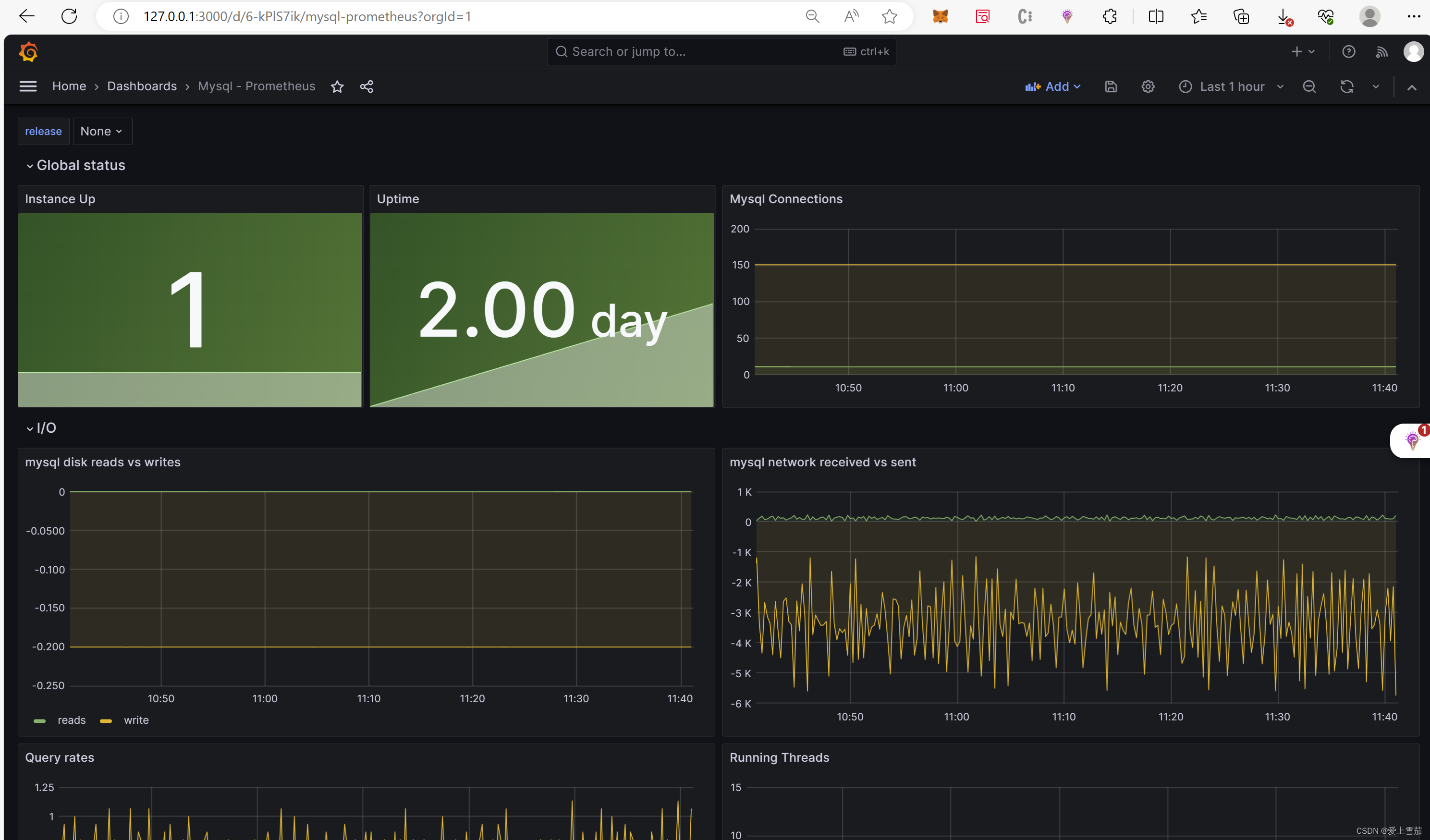Click the reads legend color swatch

pos(40,720)
